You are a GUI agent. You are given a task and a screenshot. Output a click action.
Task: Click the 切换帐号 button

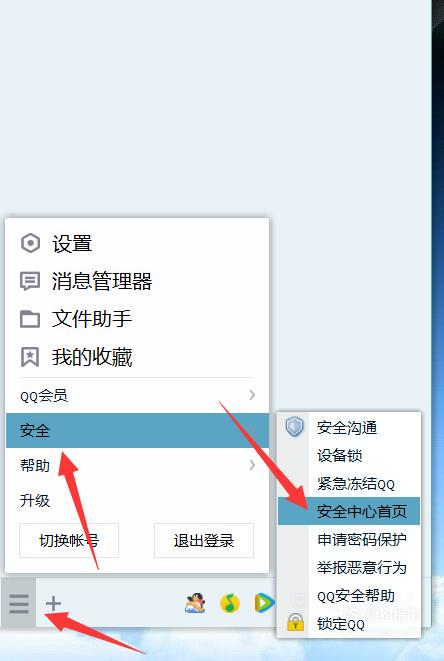[x=69, y=540]
